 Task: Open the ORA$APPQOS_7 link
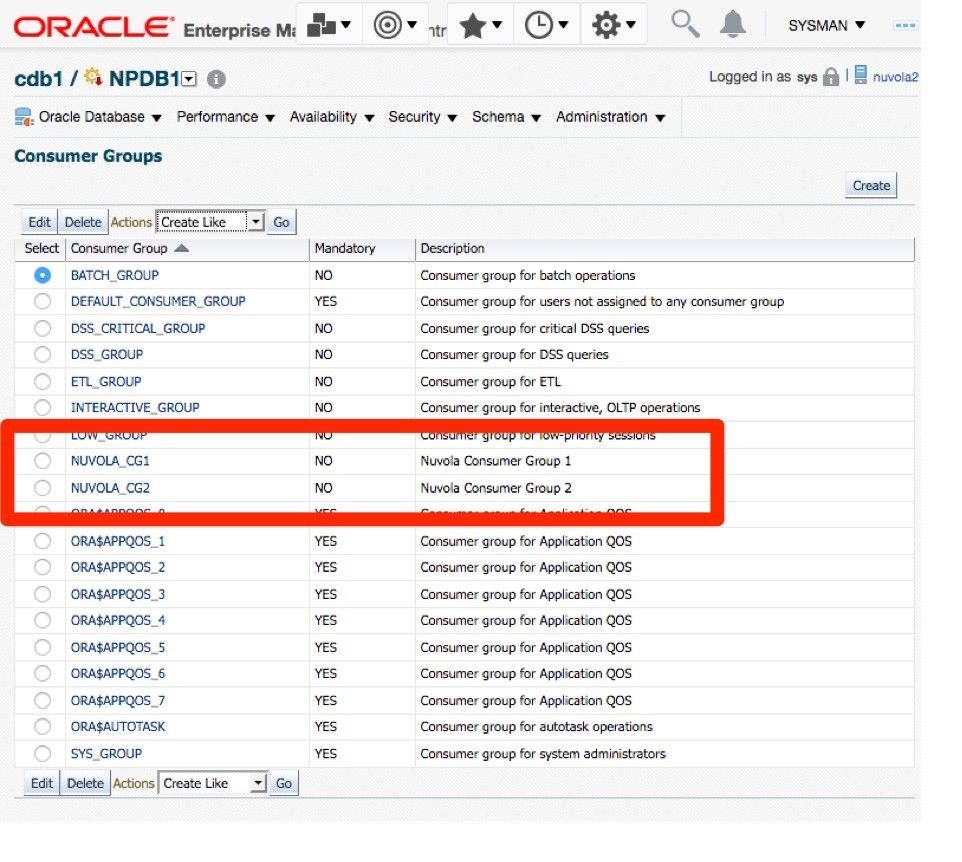coord(118,700)
